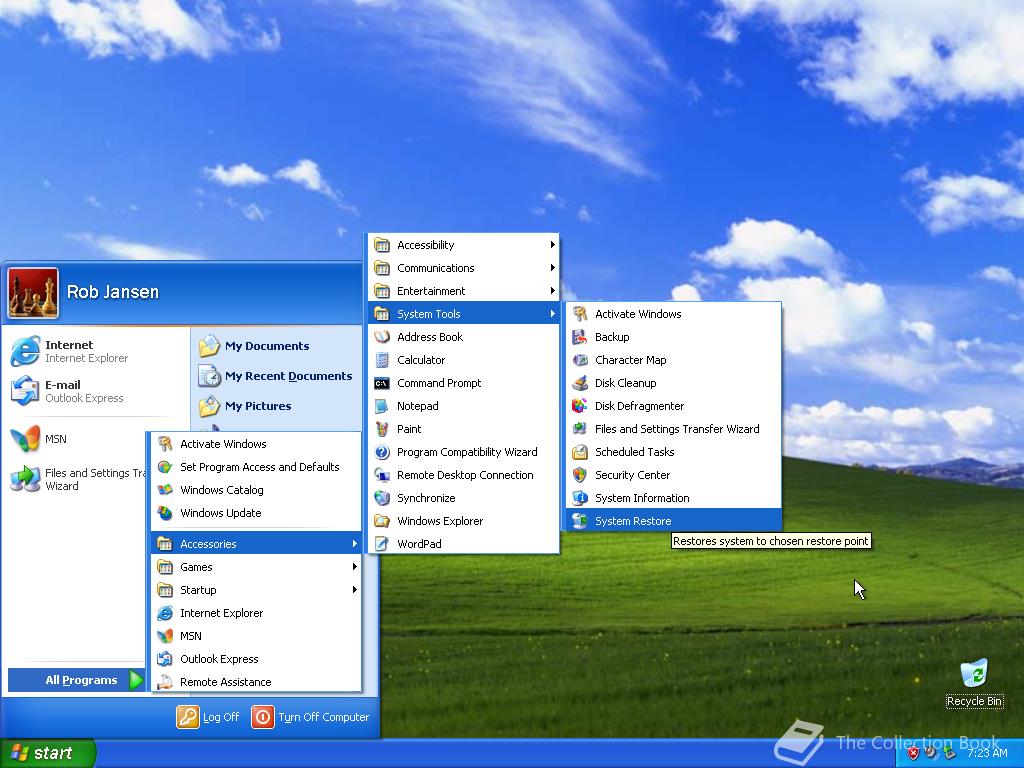Open Set Program Access and Defaults
Image resolution: width=1024 pixels, height=768 pixels.
256,467
